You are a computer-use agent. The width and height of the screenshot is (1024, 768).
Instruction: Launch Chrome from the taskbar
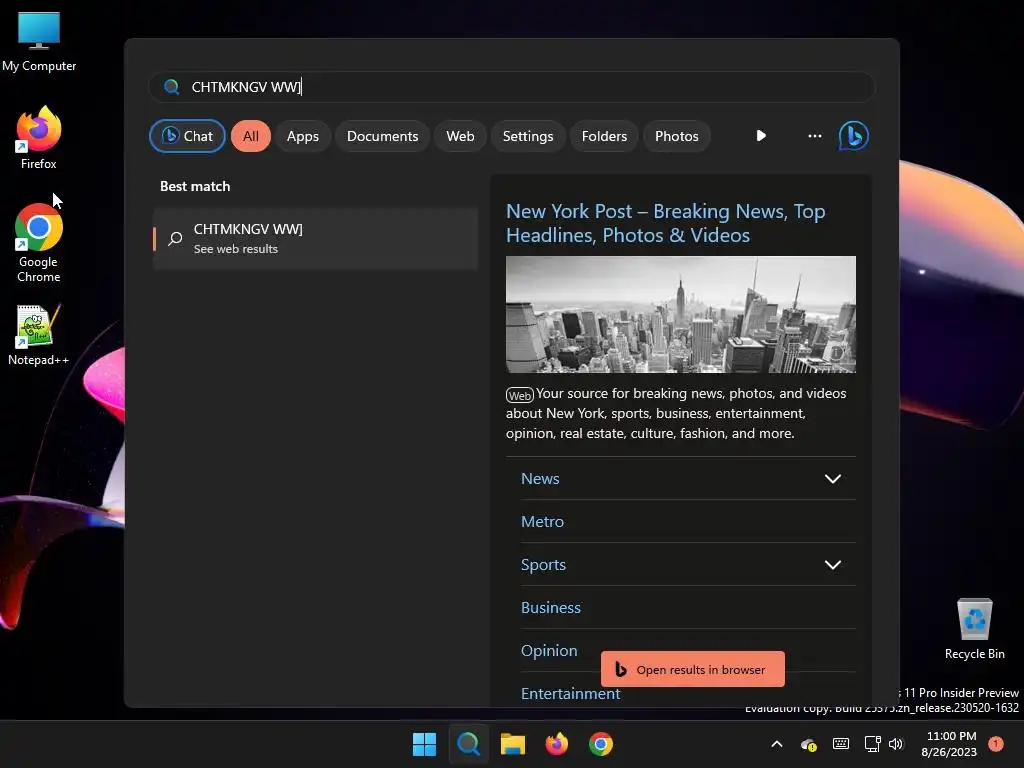coord(601,744)
